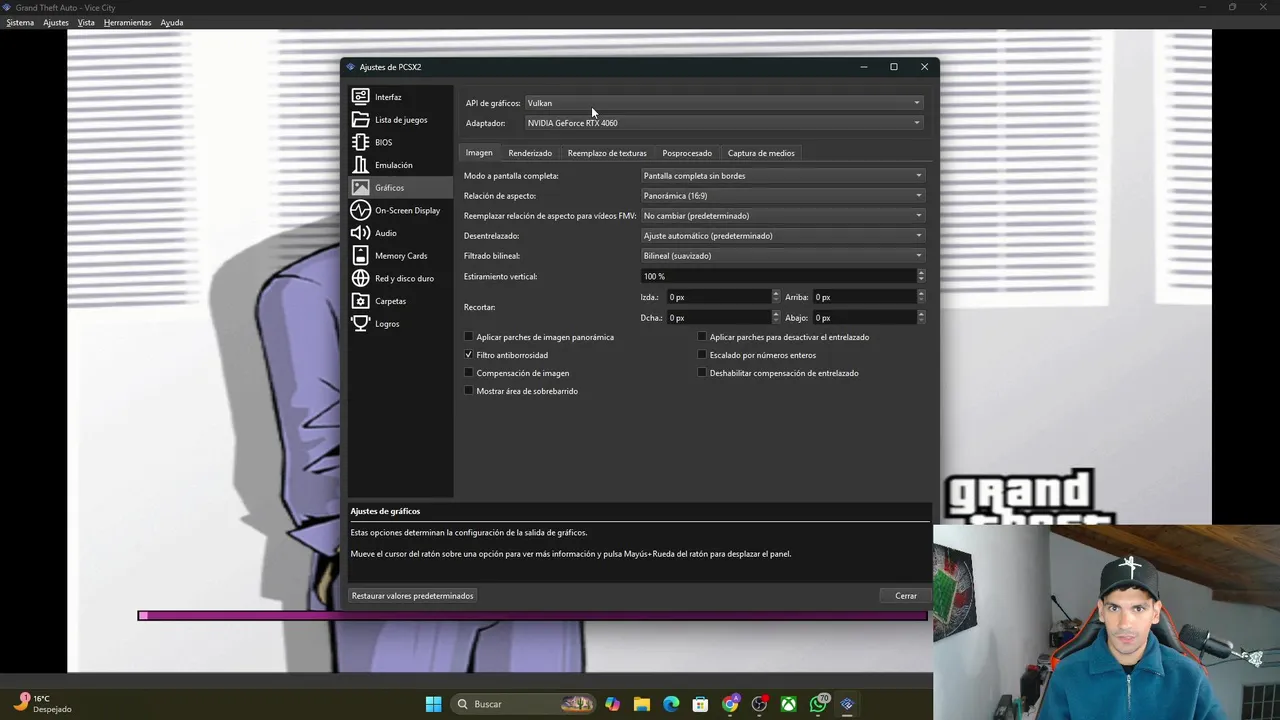Open the Emulación settings icon

pyautogui.click(x=360, y=165)
